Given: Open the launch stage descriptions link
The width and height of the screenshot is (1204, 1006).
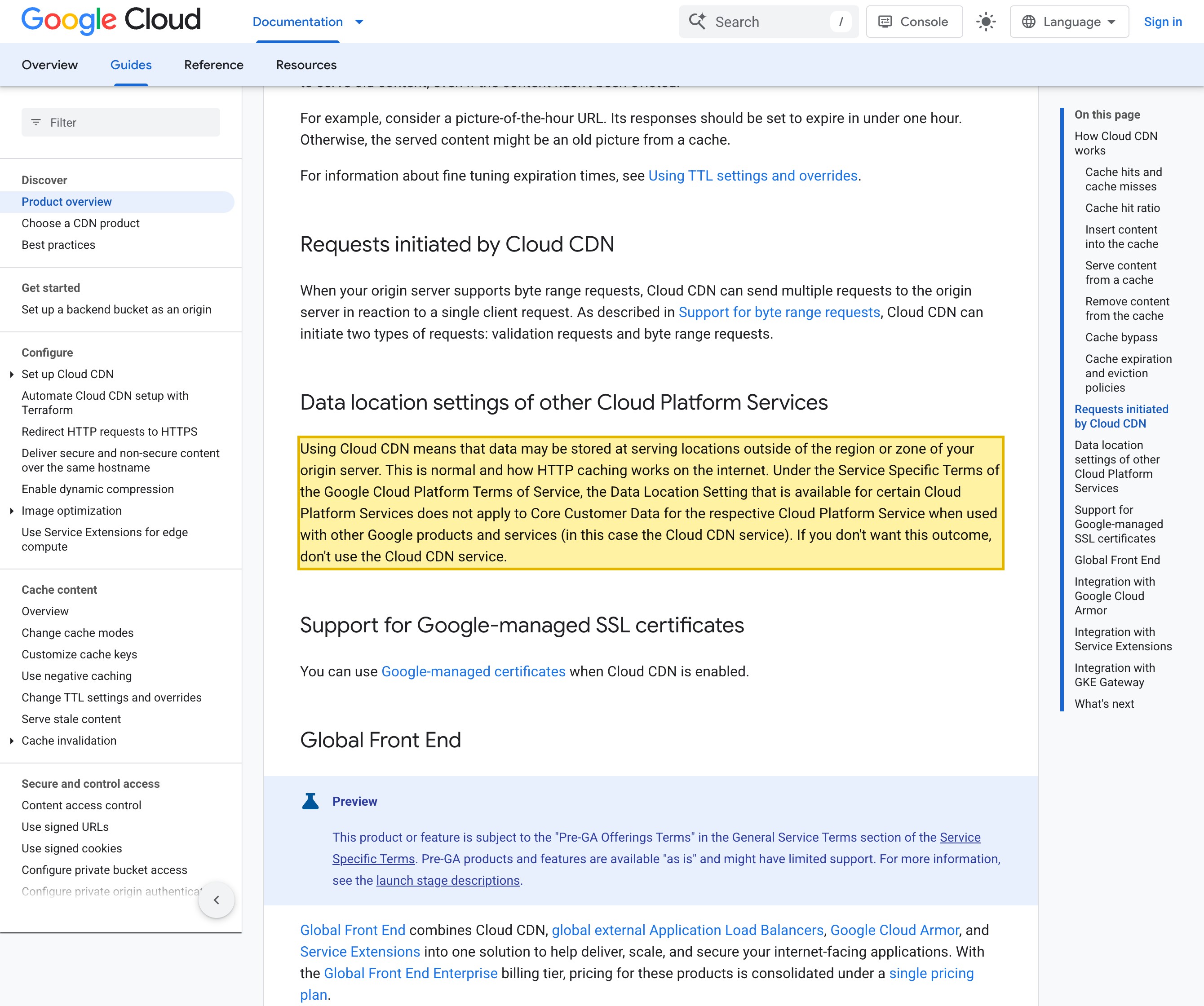Looking at the screenshot, I should click(448, 880).
